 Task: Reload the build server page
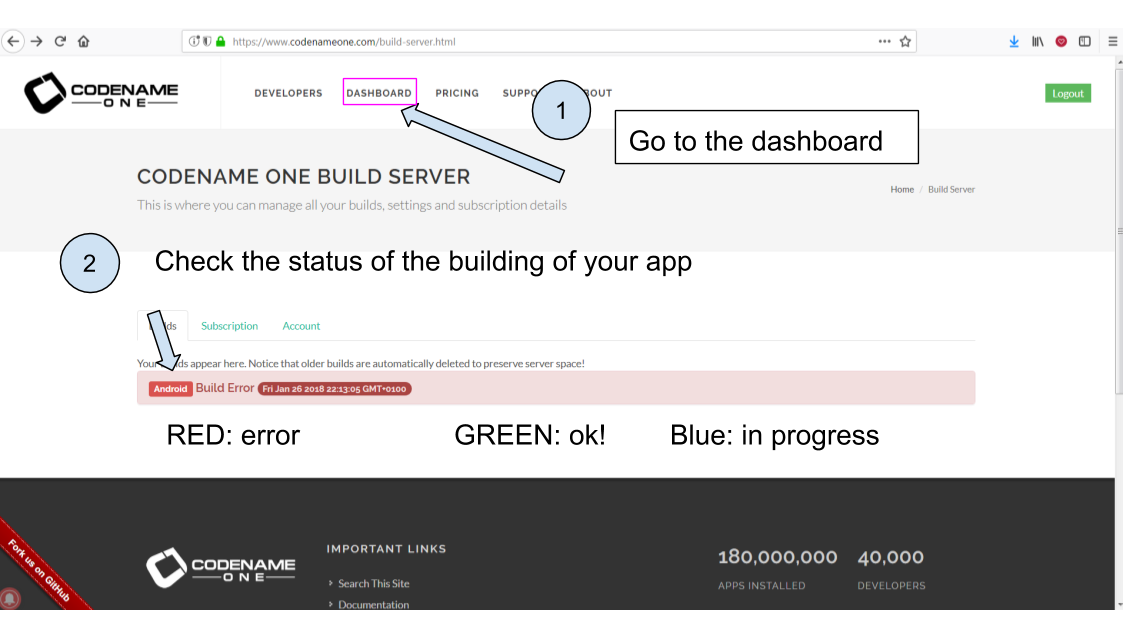pyautogui.click(x=60, y=42)
